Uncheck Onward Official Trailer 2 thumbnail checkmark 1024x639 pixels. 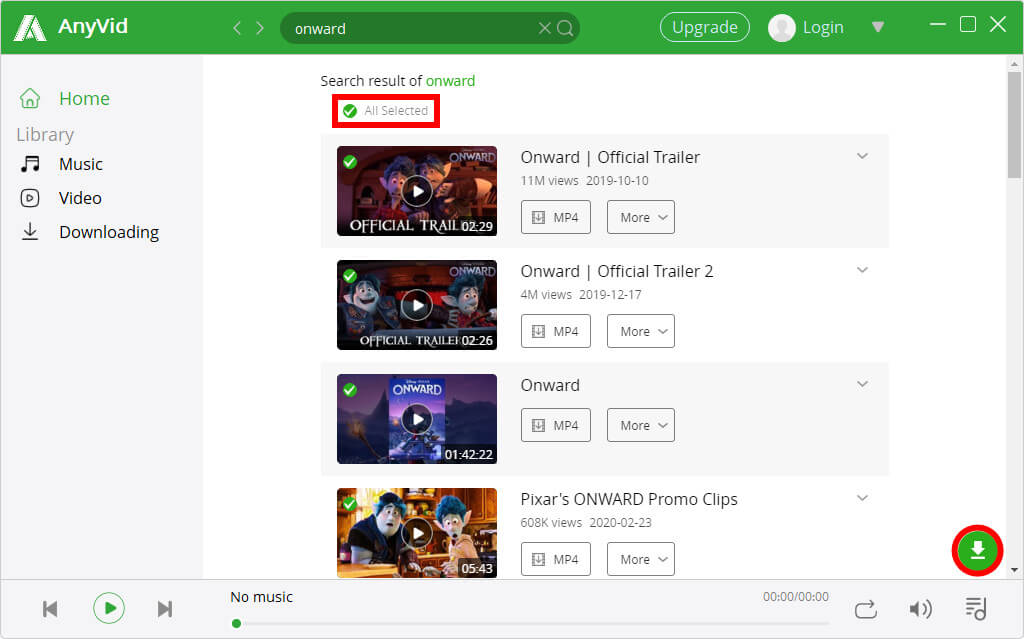pyautogui.click(x=350, y=276)
